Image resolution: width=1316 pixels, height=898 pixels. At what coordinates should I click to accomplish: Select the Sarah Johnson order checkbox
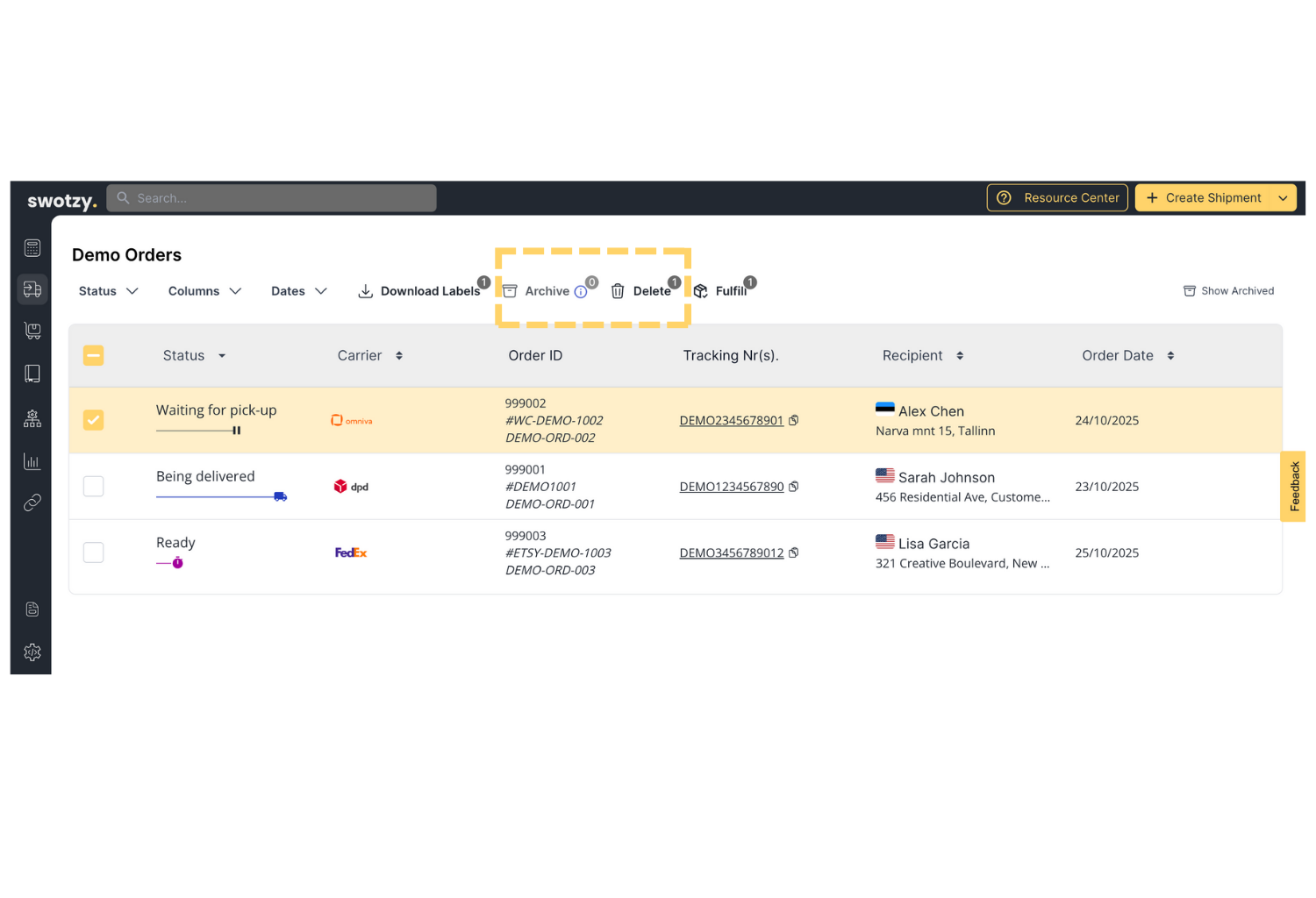click(x=93, y=486)
